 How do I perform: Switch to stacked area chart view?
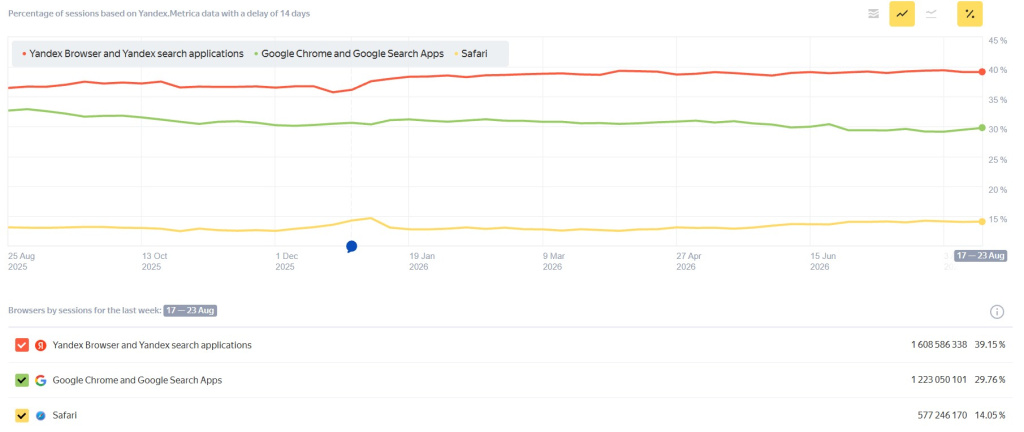point(873,14)
